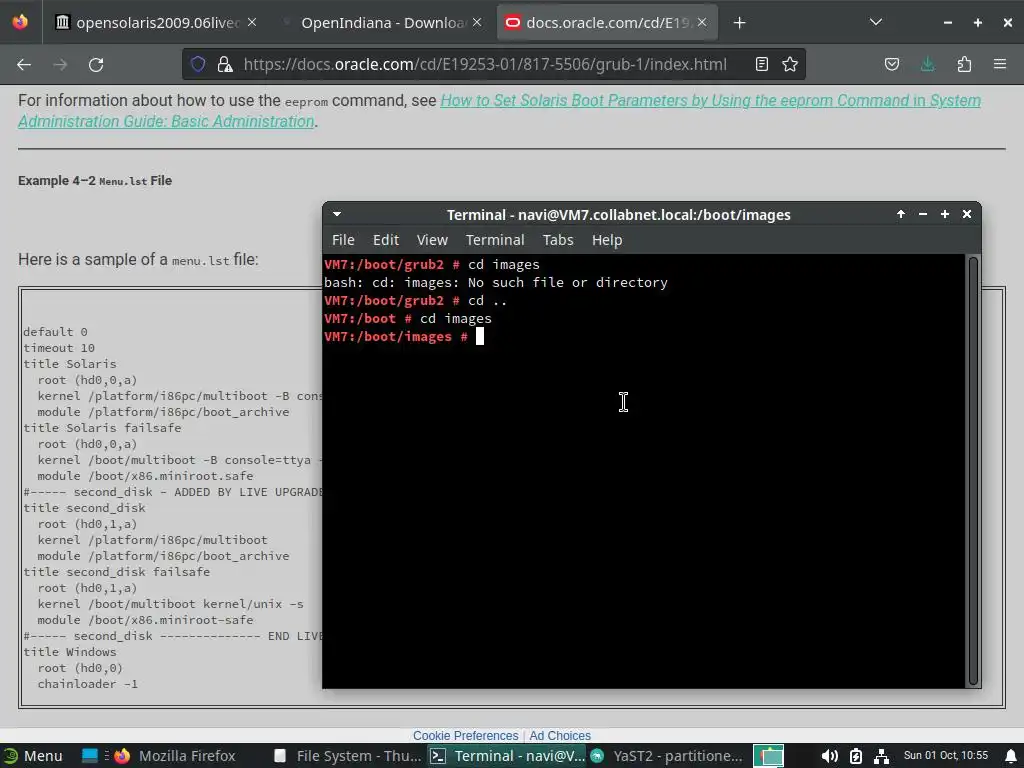Image resolution: width=1024 pixels, height=768 pixels.
Task: Toggle reader view icon in address bar
Action: (x=761, y=64)
